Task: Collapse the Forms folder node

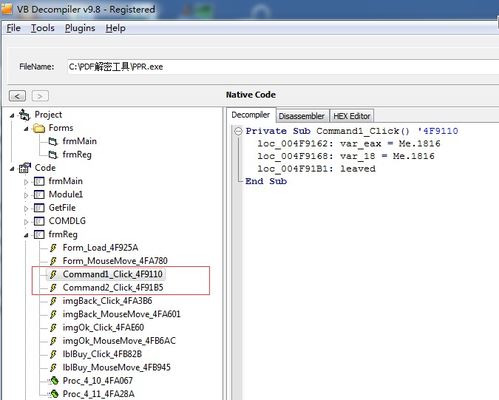Action: 26,129
